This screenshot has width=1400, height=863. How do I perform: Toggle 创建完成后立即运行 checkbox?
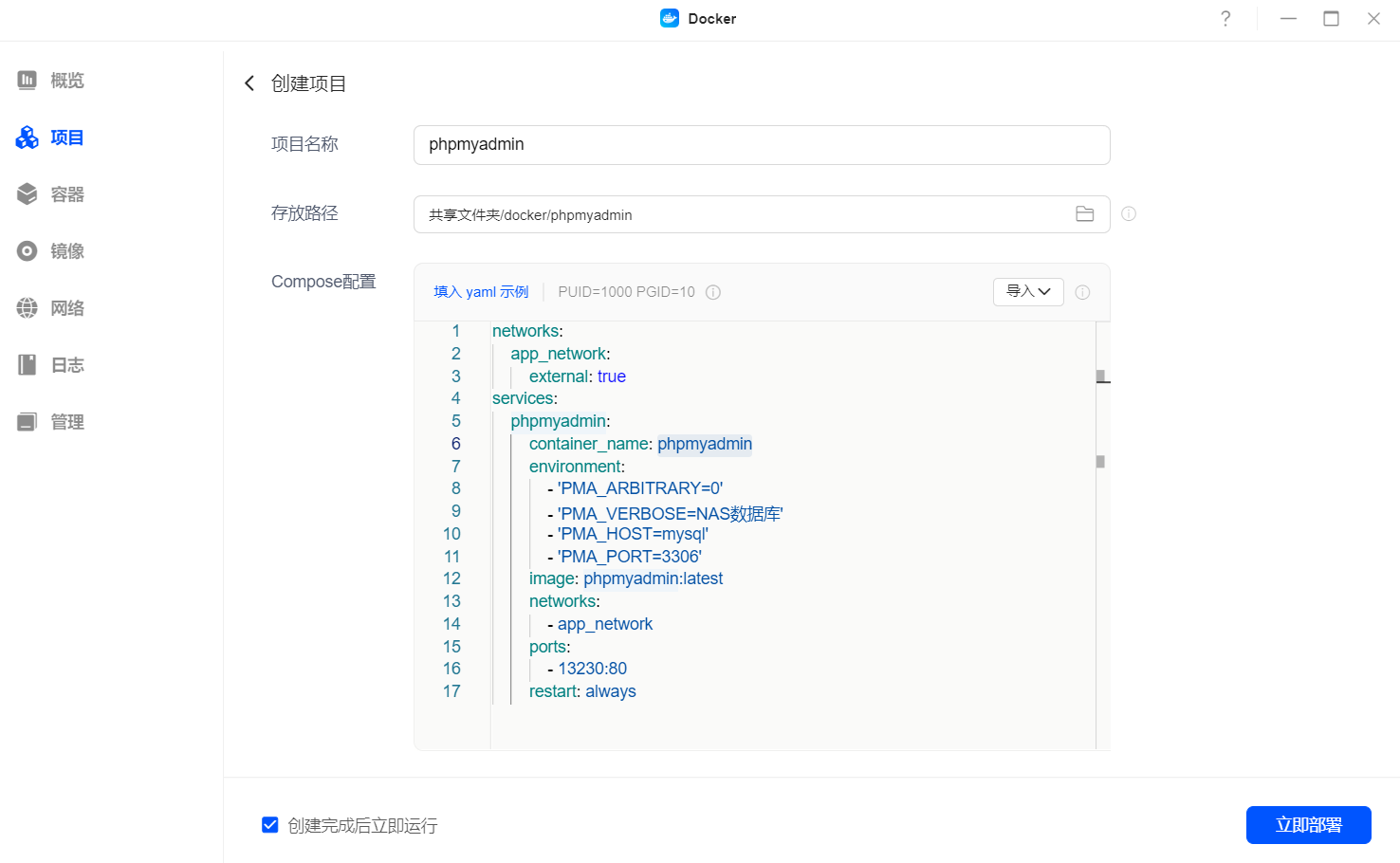click(x=270, y=825)
